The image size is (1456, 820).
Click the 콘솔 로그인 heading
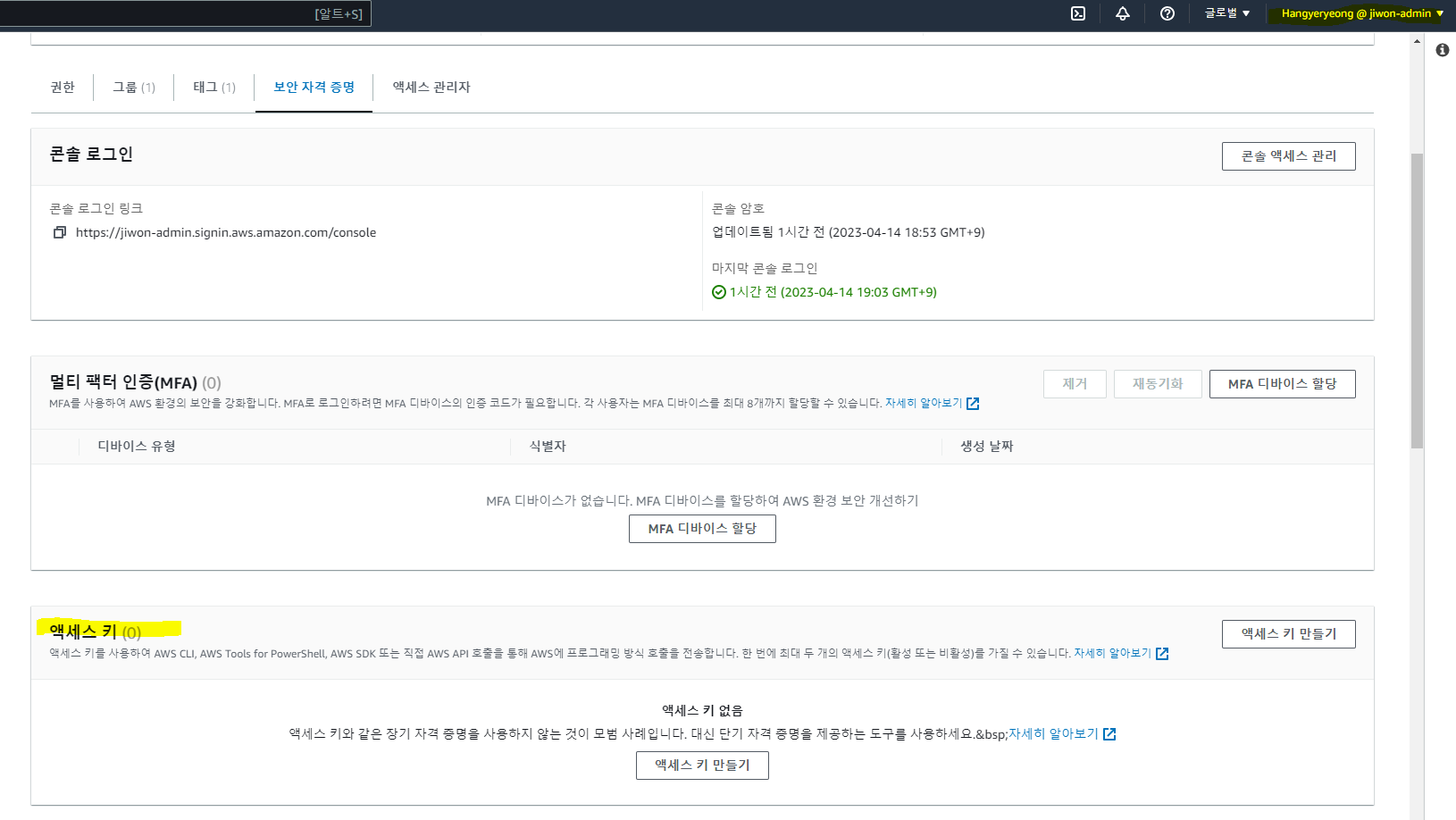point(91,155)
